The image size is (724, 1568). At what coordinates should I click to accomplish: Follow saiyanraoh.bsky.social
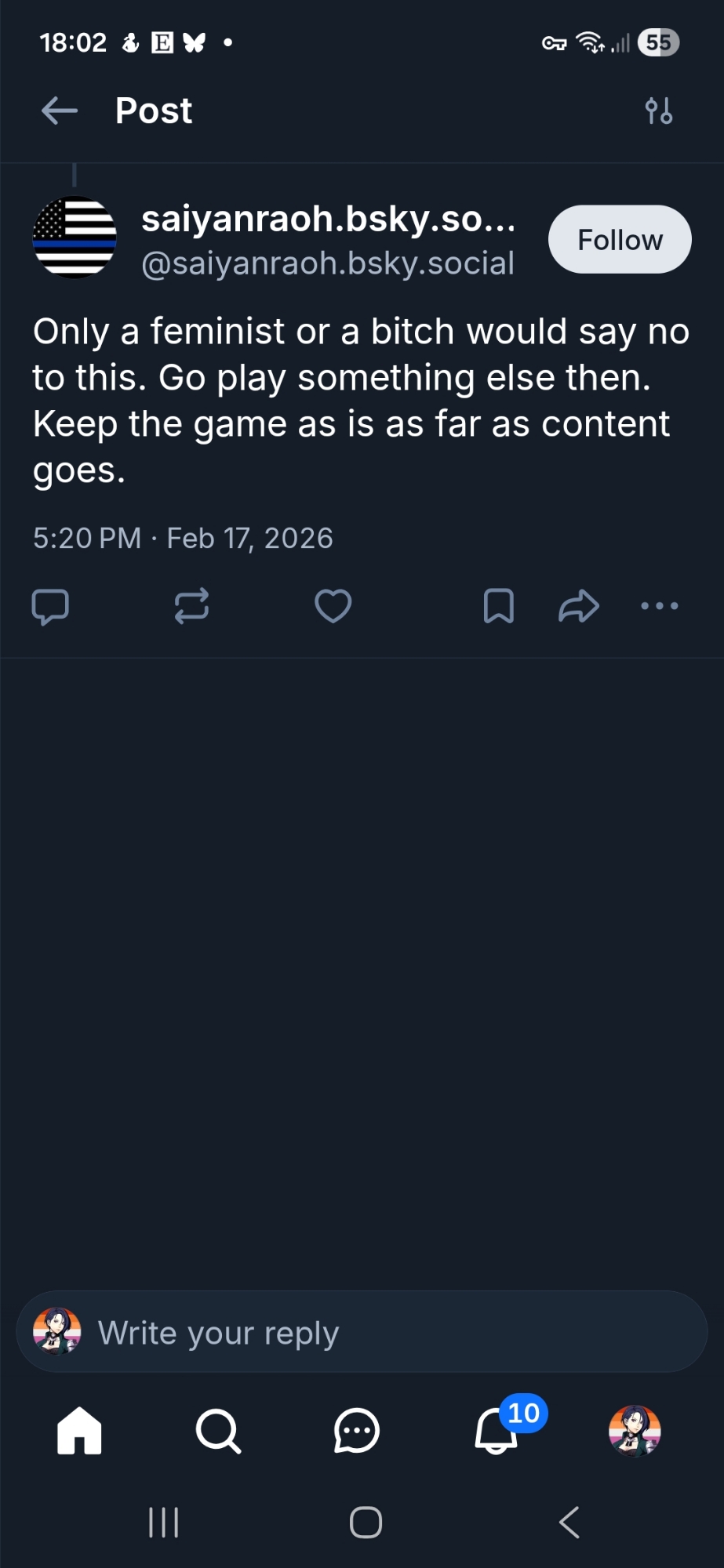pyautogui.click(x=620, y=240)
